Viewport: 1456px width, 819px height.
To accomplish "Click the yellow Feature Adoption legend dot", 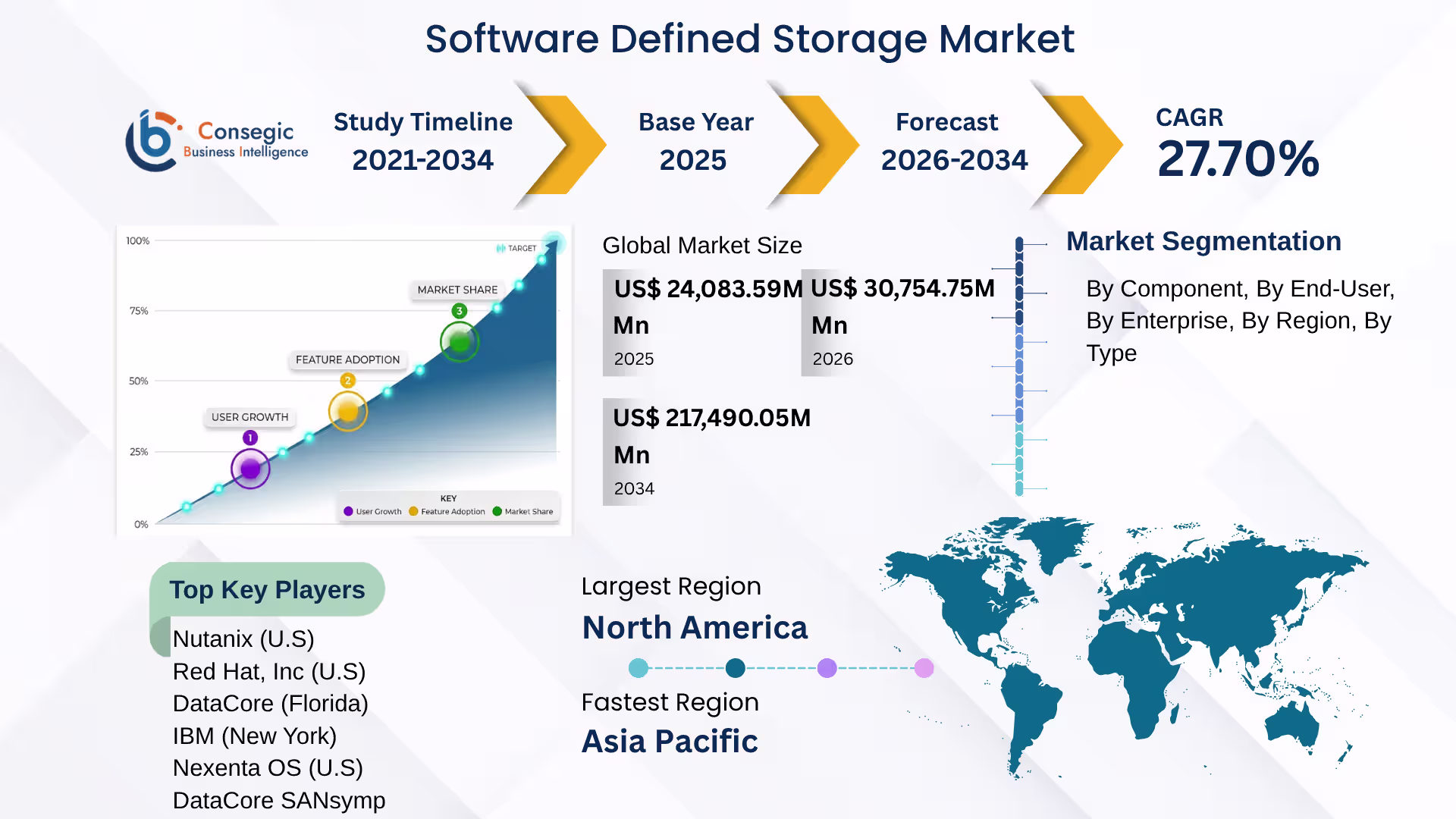I will click(x=413, y=511).
